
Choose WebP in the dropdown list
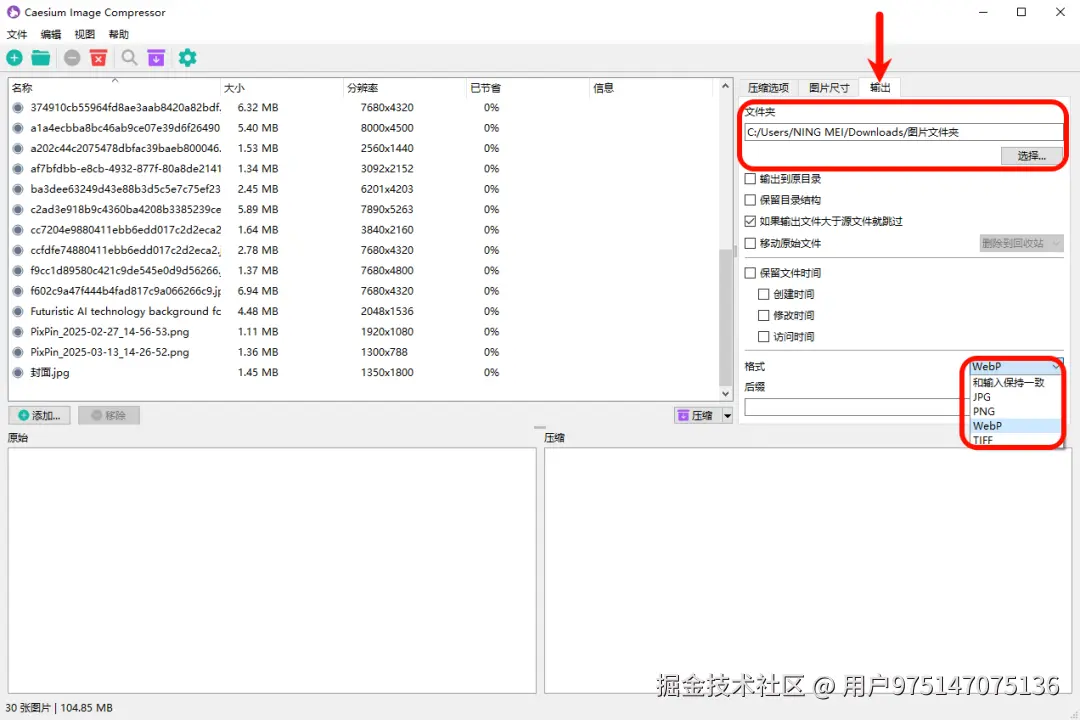point(1015,426)
